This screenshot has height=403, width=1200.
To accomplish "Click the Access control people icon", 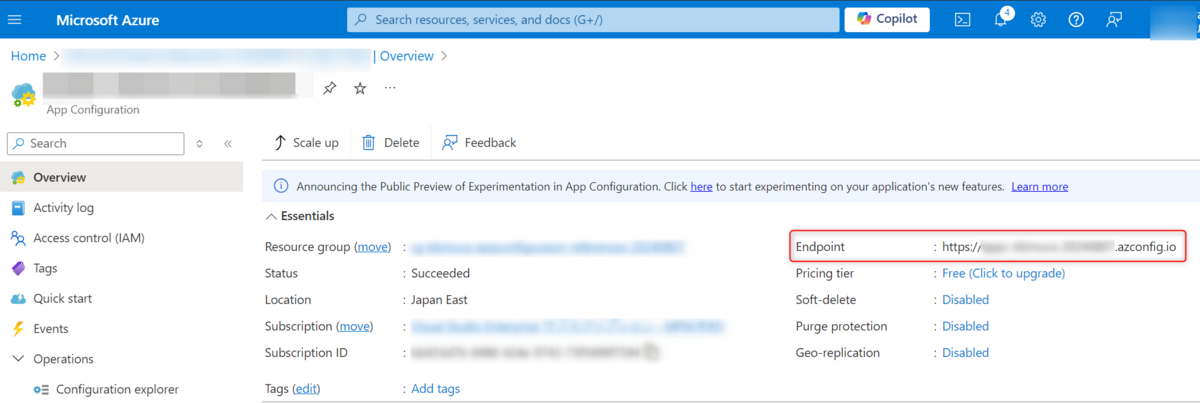I will click(18, 238).
